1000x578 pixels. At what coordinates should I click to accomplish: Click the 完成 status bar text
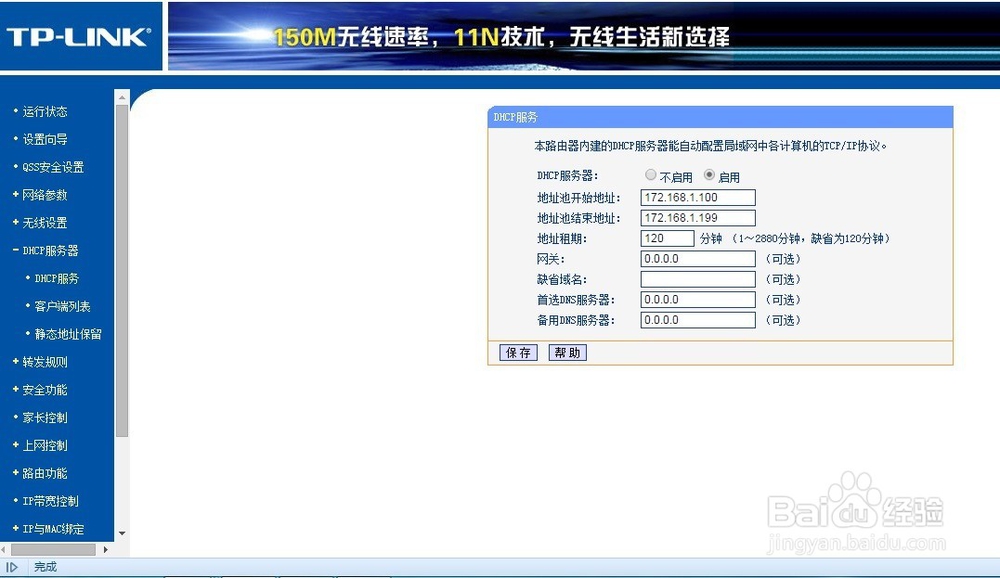coord(45,567)
